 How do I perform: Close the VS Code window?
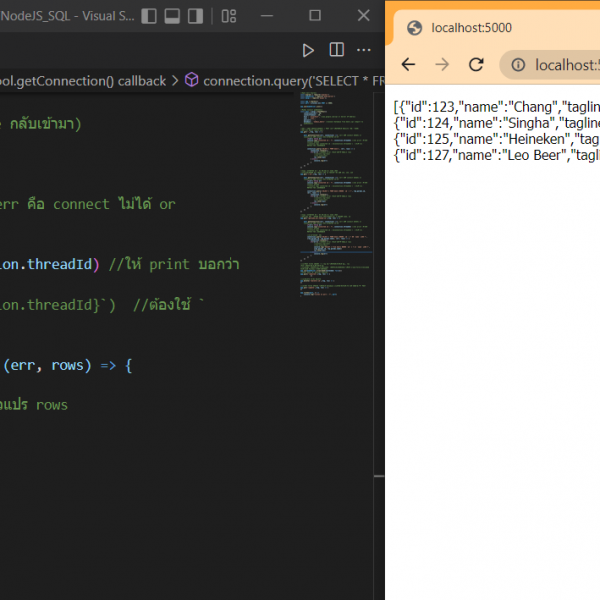coord(361,16)
